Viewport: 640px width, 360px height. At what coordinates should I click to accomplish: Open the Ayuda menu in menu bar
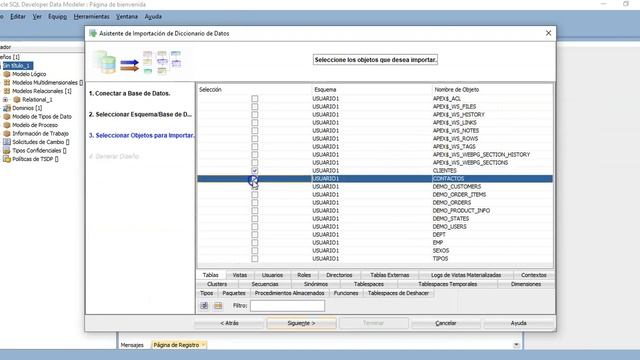tap(153, 17)
